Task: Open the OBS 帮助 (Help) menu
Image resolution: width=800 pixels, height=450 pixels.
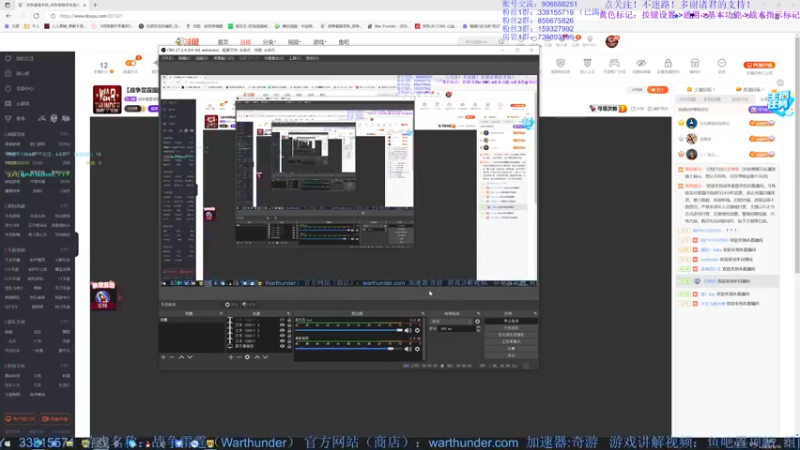Action: click(312, 58)
